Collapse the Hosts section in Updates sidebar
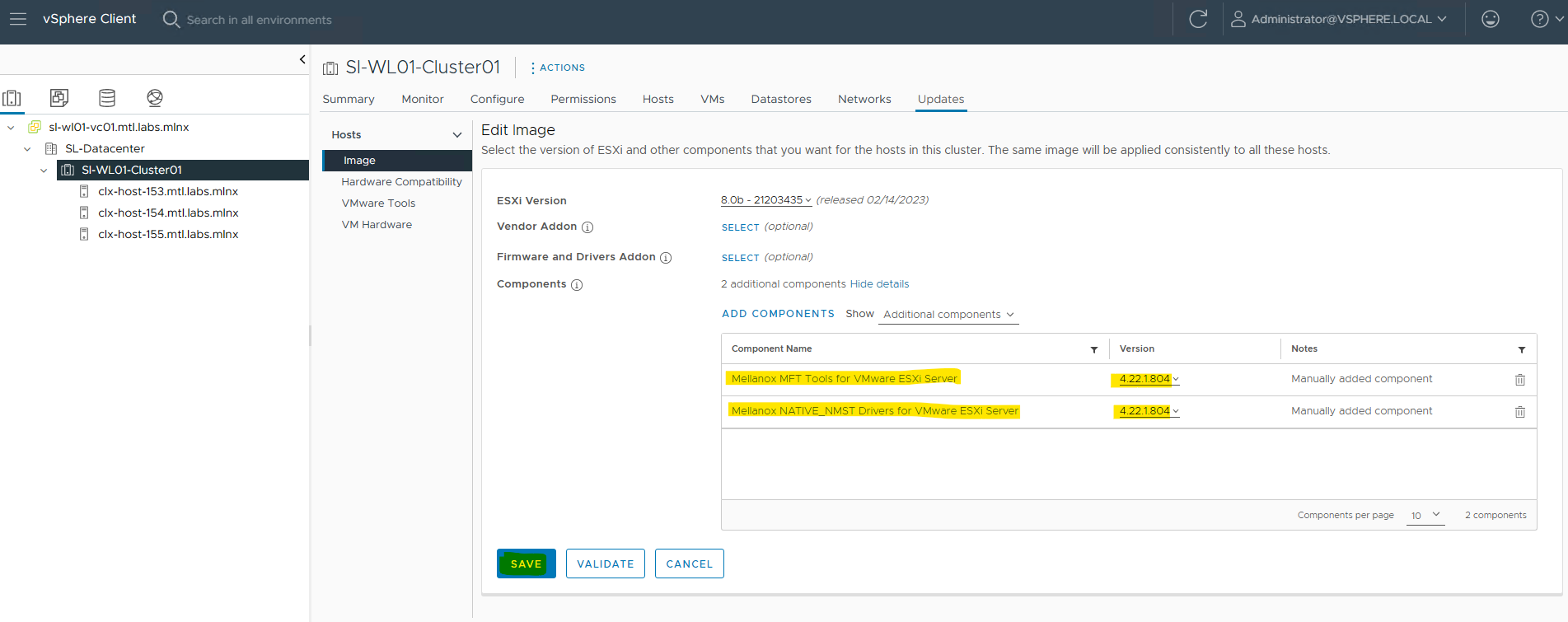This screenshot has height=622, width=1568. click(x=457, y=135)
